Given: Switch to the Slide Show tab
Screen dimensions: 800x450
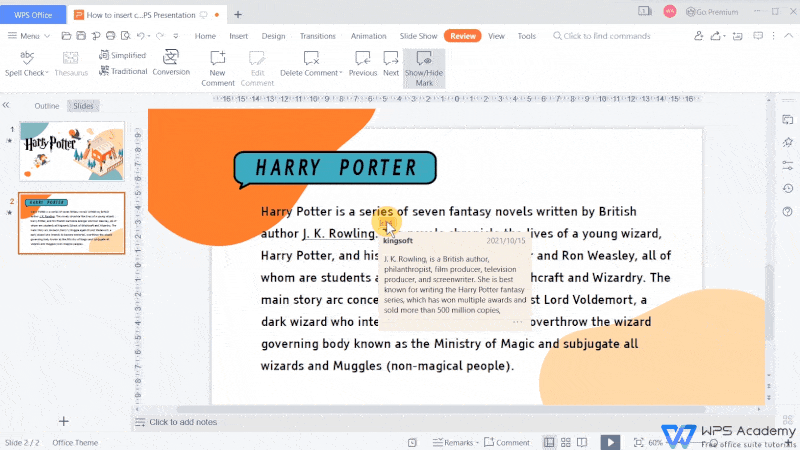Looking at the screenshot, I should [418, 36].
